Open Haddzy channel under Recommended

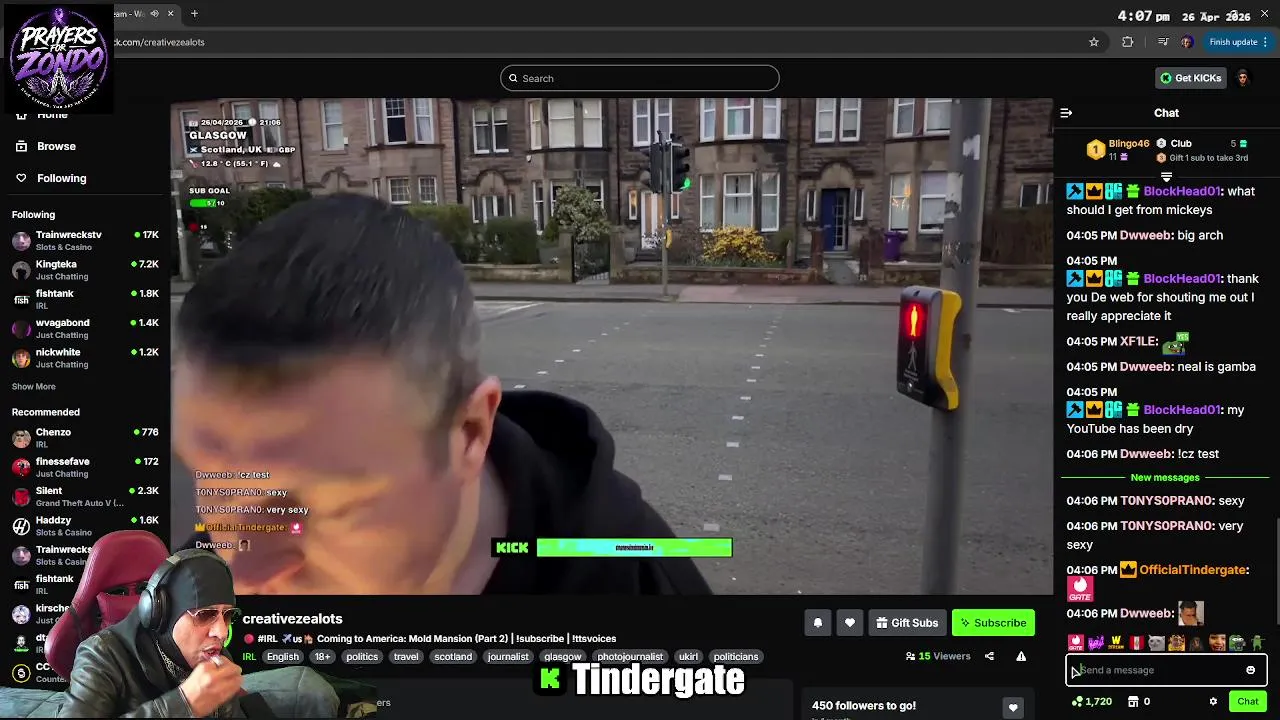[x=85, y=526]
